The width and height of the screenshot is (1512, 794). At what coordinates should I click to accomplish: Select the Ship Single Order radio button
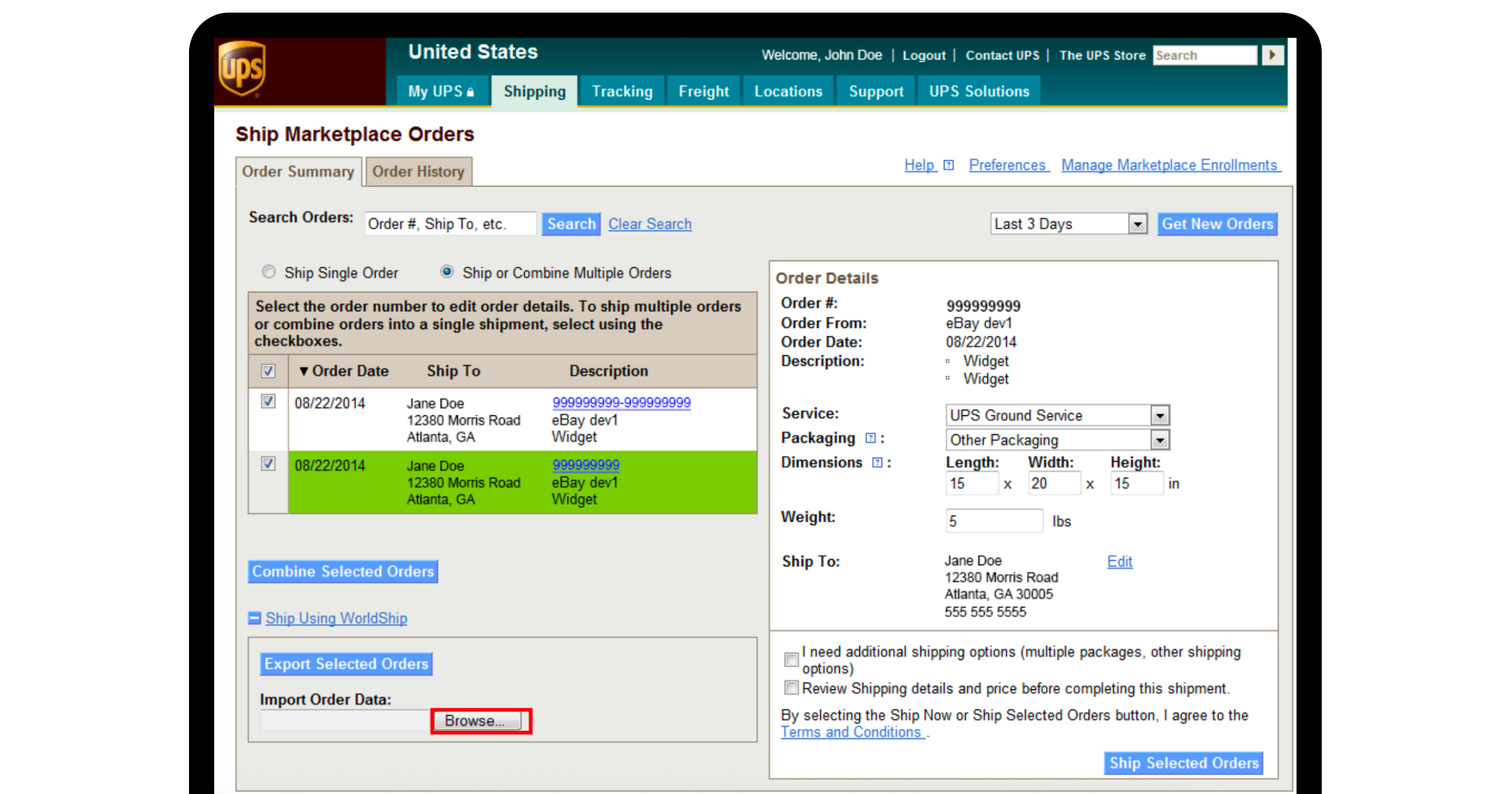tap(269, 272)
